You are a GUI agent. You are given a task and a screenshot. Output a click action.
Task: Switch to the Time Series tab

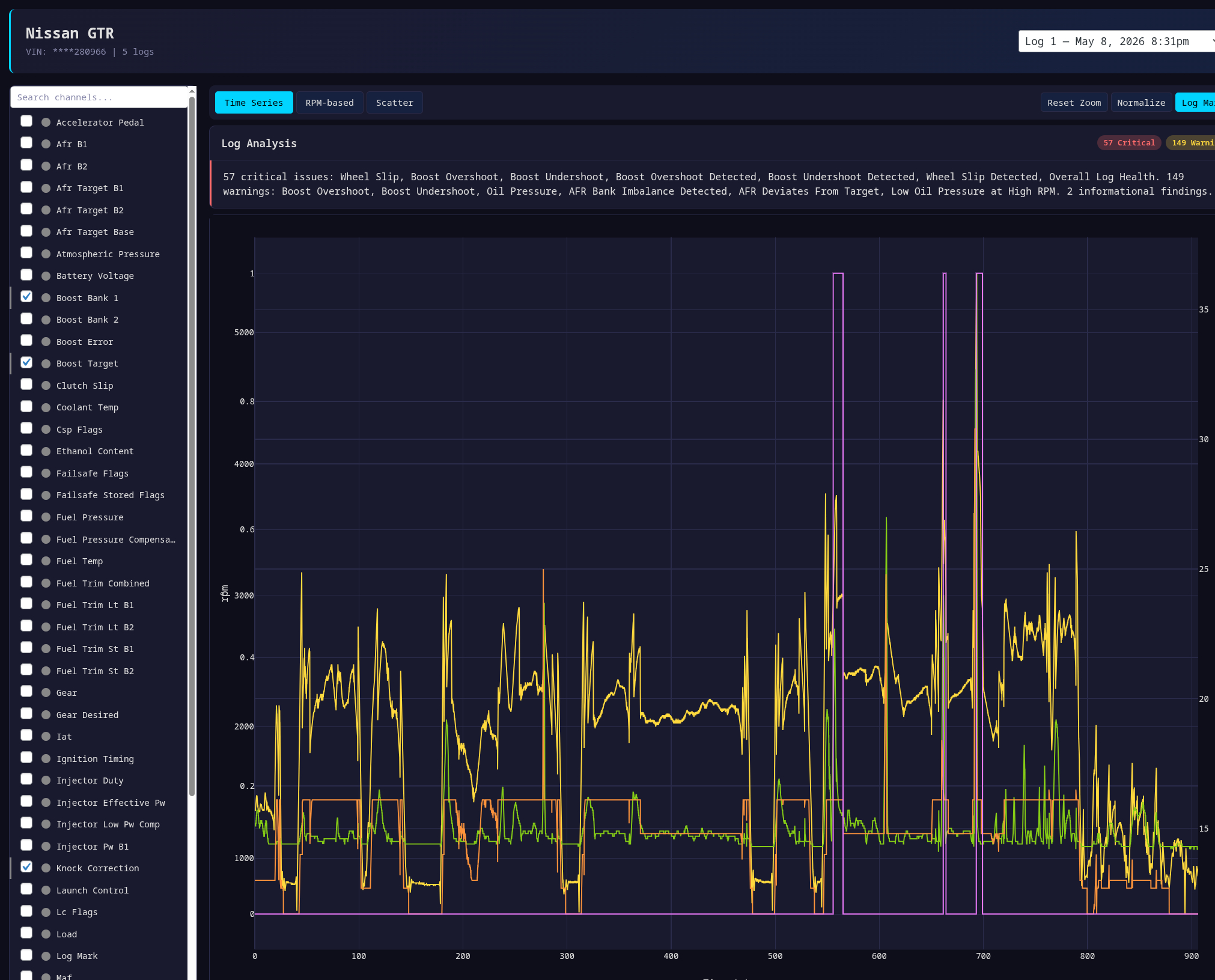(x=254, y=103)
